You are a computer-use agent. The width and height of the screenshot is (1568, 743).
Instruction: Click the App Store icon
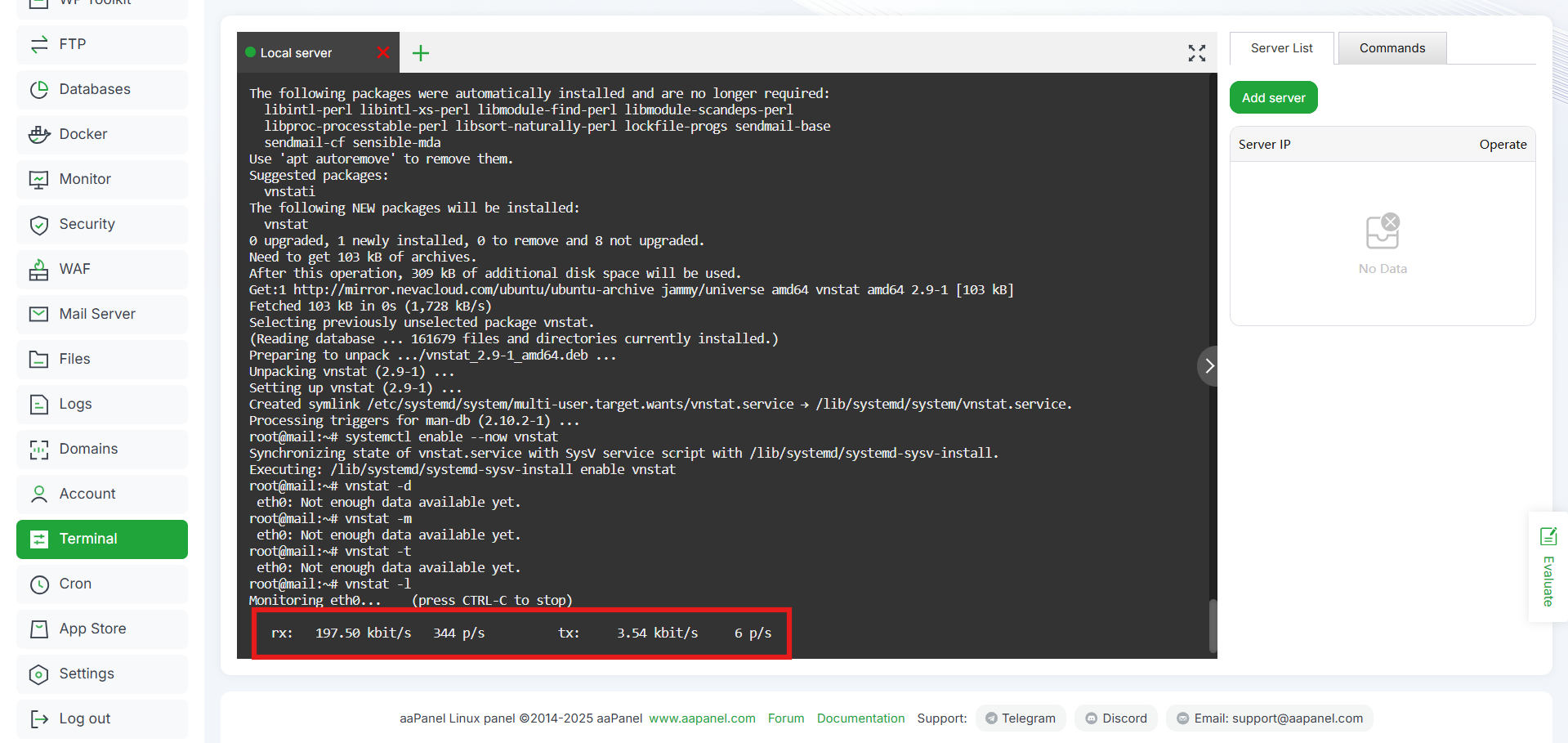click(x=39, y=629)
